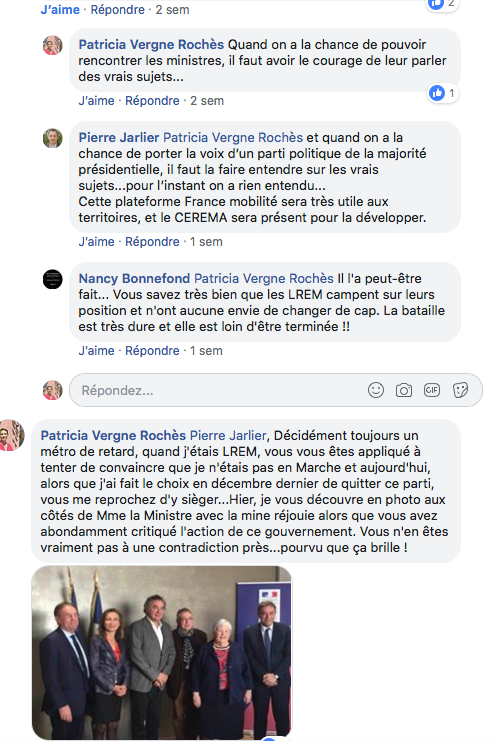The width and height of the screenshot is (495, 741).
Task: Open Pierre Jarlier's name link in his comment
Action: (119, 138)
